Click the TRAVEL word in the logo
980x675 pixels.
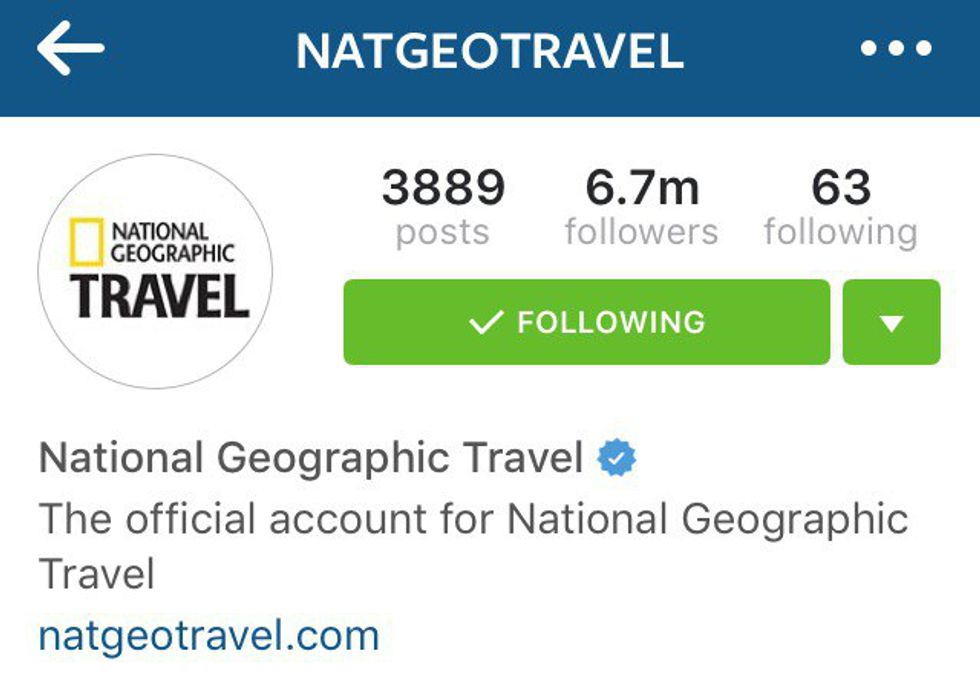click(x=159, y=296)
